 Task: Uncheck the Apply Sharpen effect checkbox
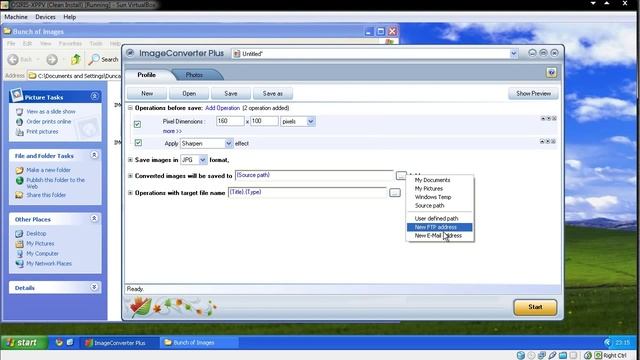click(x=138, y=142)
